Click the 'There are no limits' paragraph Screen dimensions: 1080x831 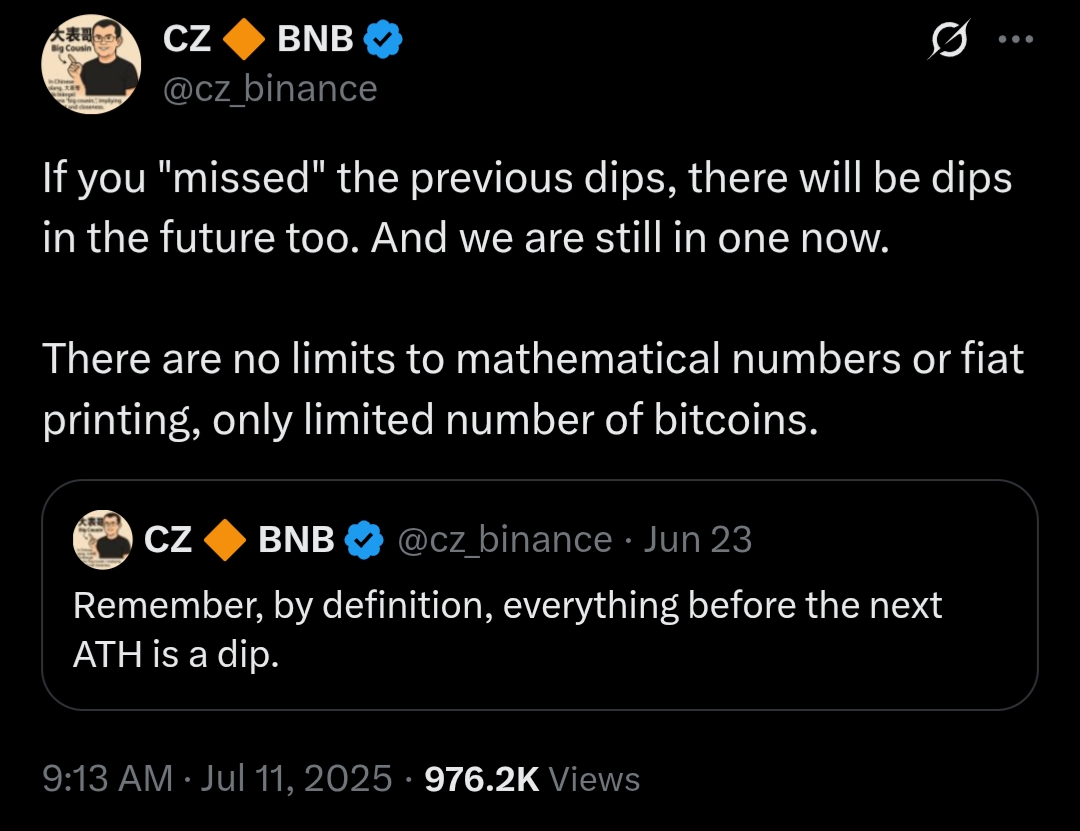click(533, 389)
